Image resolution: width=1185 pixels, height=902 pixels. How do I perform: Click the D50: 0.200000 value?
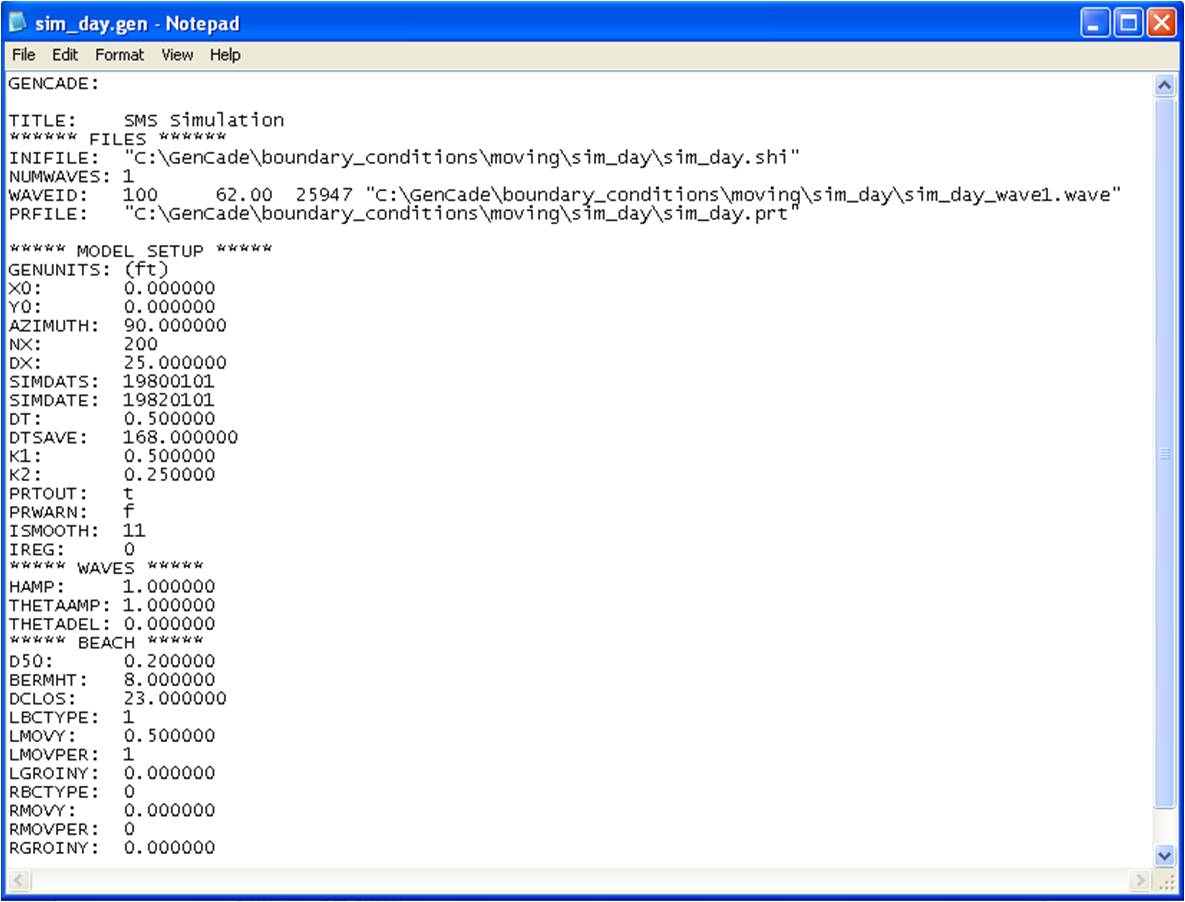point(169,661)
